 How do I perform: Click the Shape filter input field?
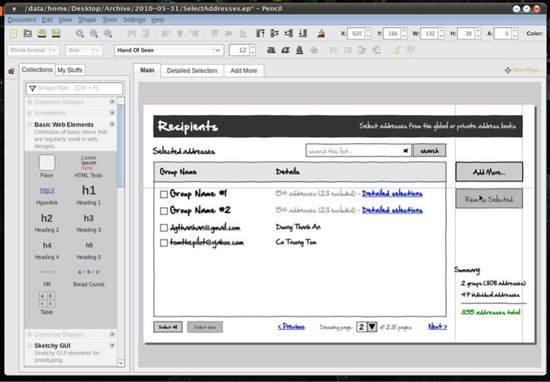pyautogui.click(x=75, y=88)
